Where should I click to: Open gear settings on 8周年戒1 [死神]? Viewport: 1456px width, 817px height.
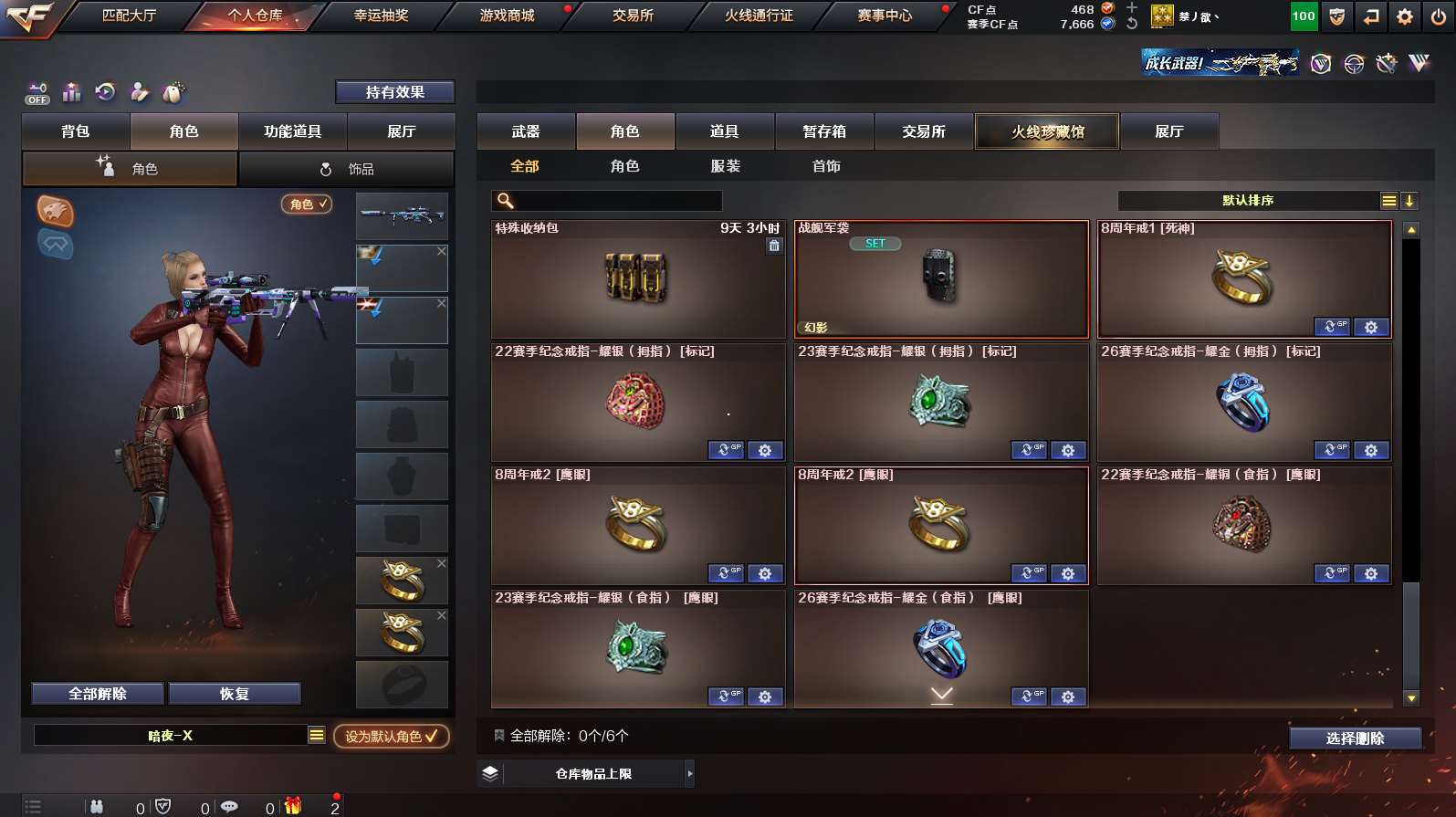[1371, 327]
